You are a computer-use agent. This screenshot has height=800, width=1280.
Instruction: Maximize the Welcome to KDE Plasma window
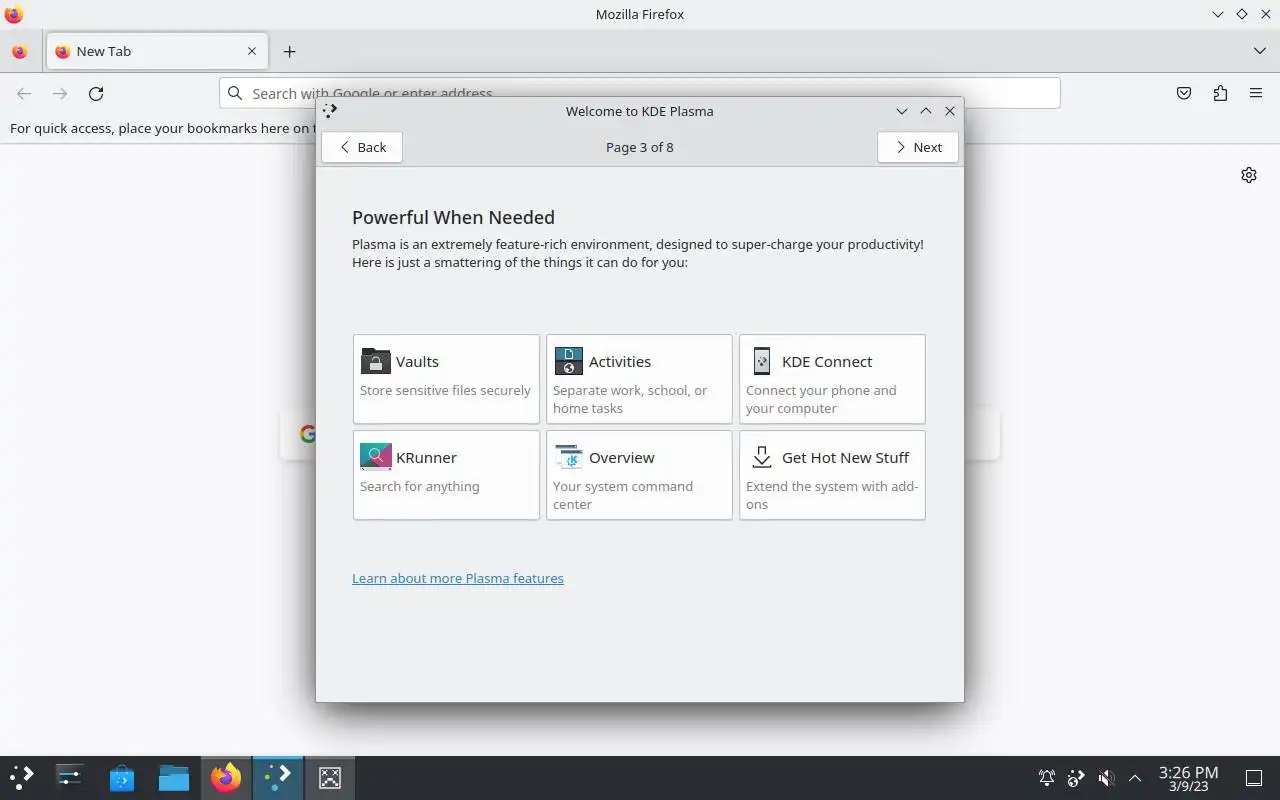(926, 111)
